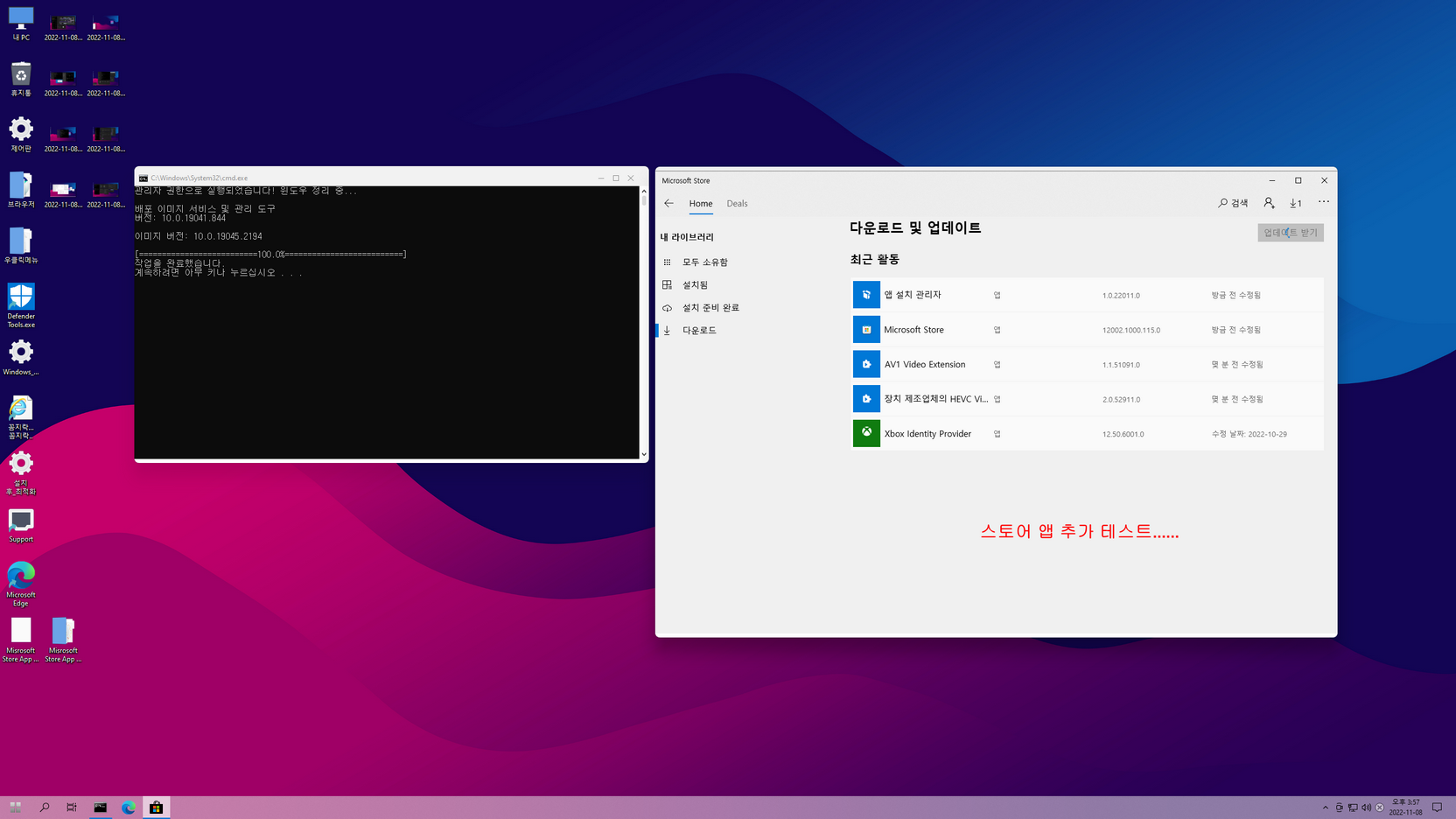
Task: Open the AV1 Video Extension entry name
Action: (x=925, y=364)
